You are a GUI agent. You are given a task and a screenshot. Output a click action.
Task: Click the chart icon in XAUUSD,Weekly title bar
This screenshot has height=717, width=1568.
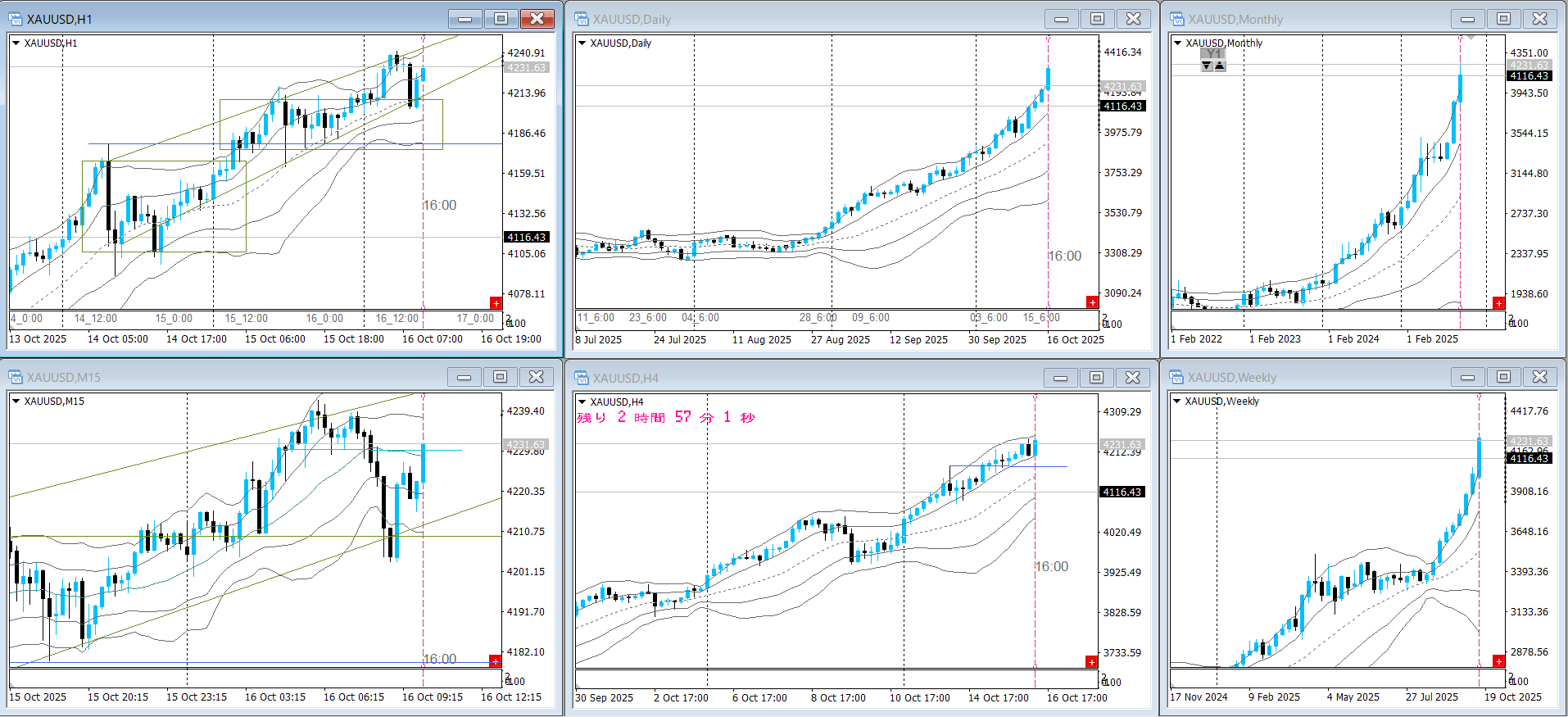[1177, 377]
